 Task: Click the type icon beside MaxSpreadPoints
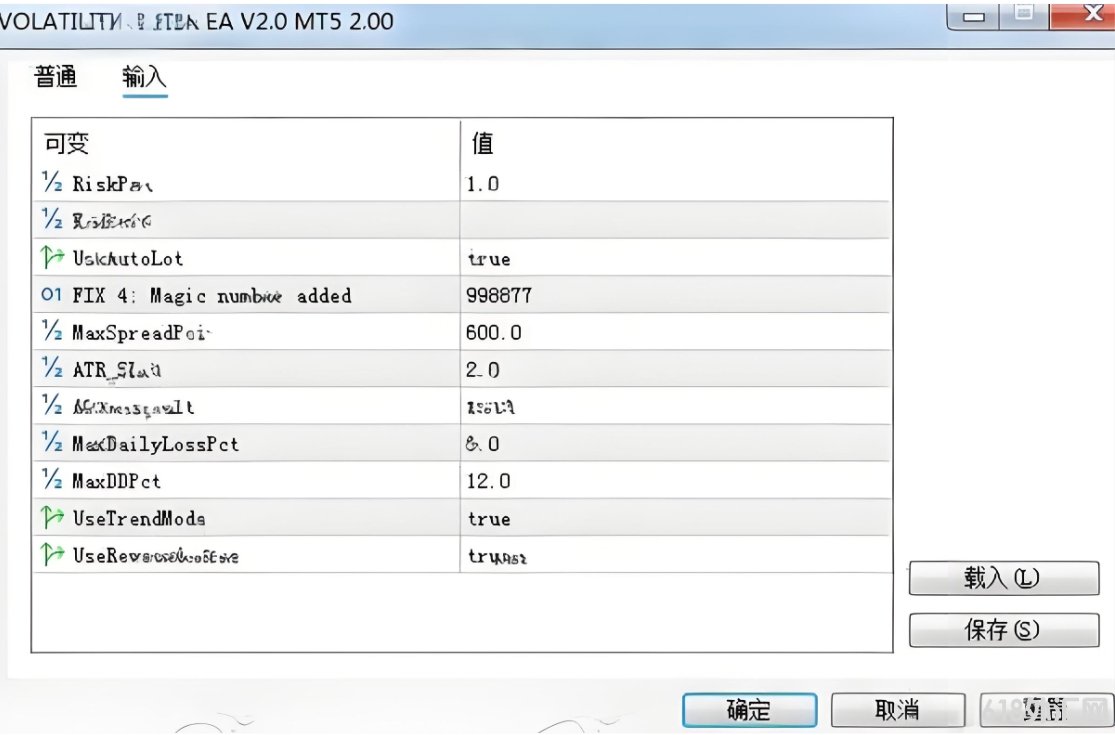point(52,331)
